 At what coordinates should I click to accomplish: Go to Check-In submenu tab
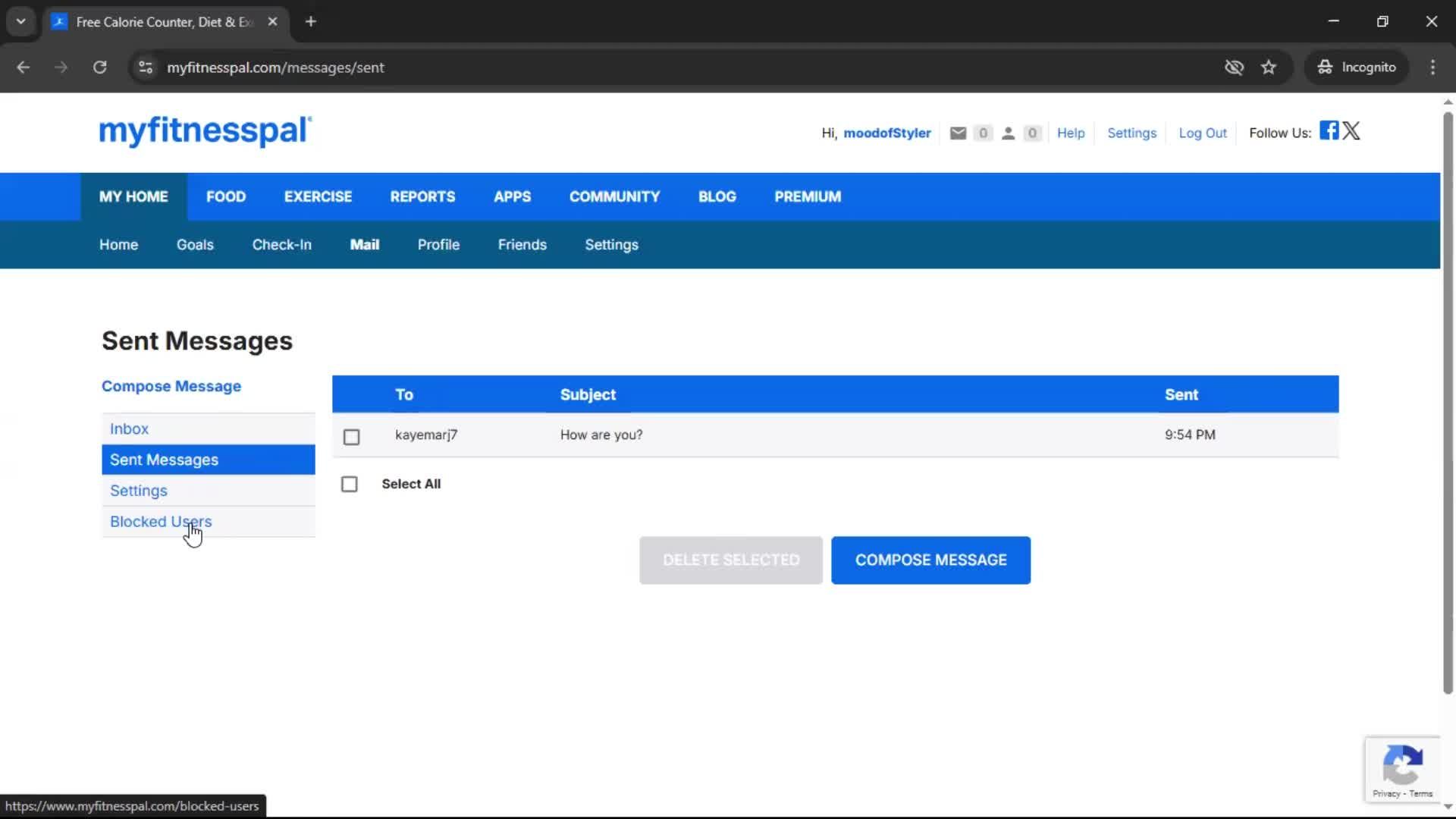tap(281, 245)
